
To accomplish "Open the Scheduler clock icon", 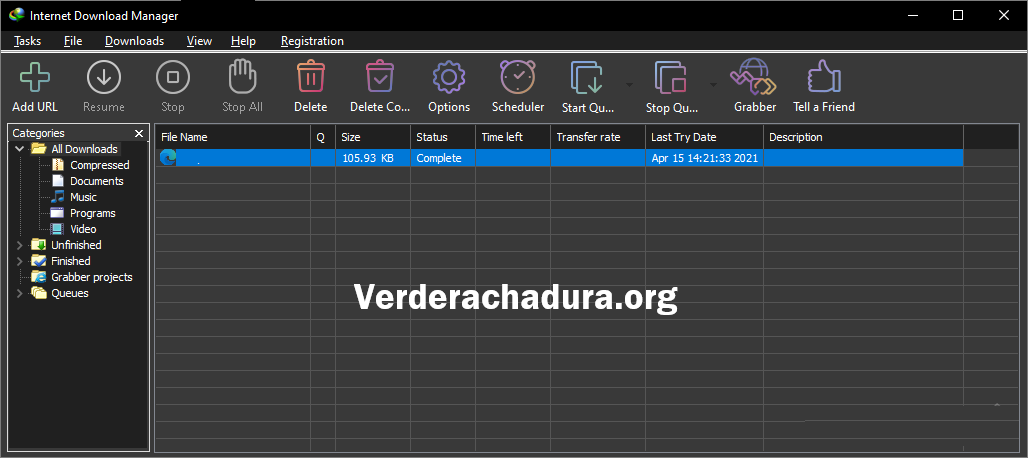I will click(518, 77).
